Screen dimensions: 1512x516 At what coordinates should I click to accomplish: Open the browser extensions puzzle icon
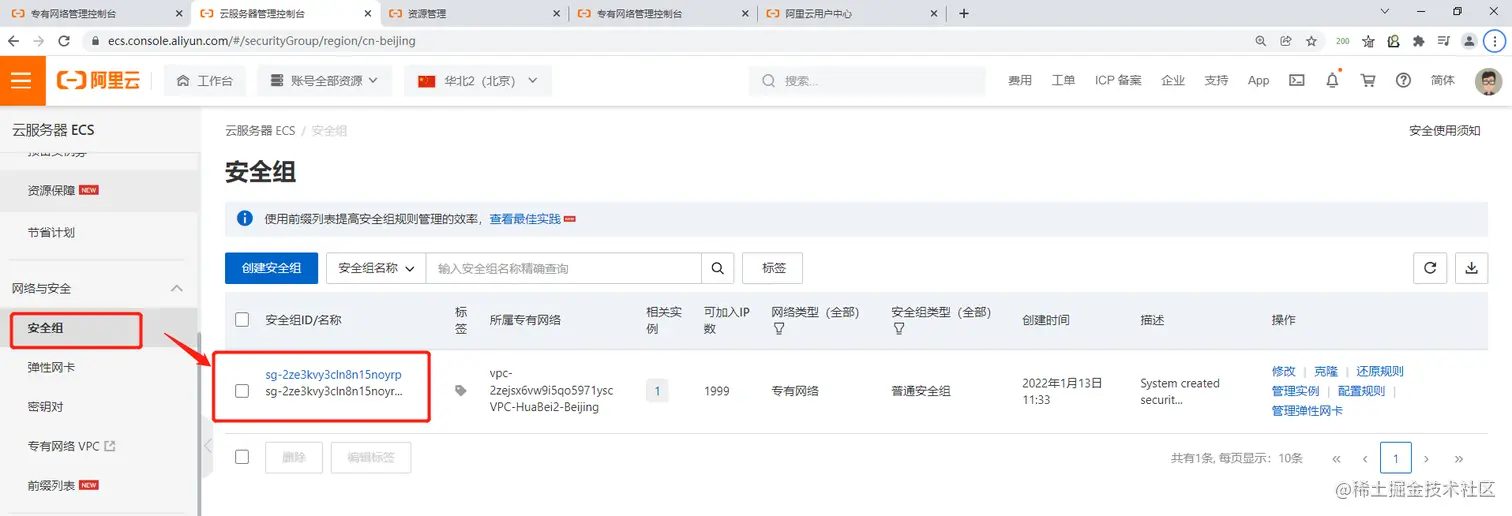click(x=1418, y=41)
